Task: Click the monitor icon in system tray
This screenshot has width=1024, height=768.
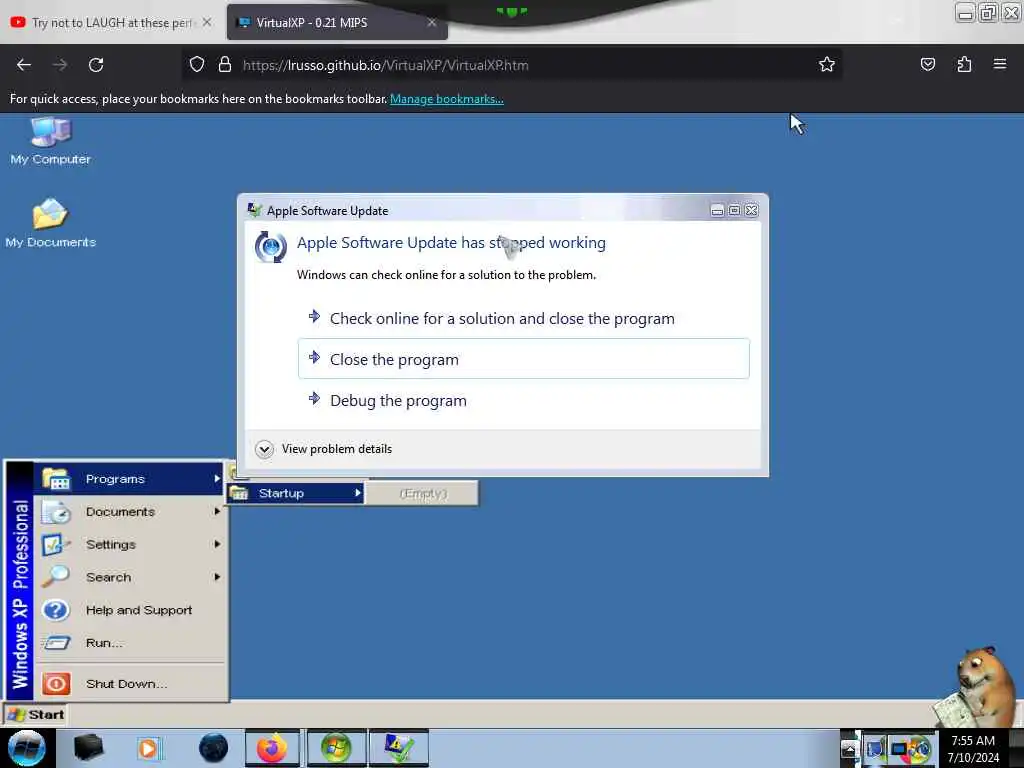Action: coord(899,749)
